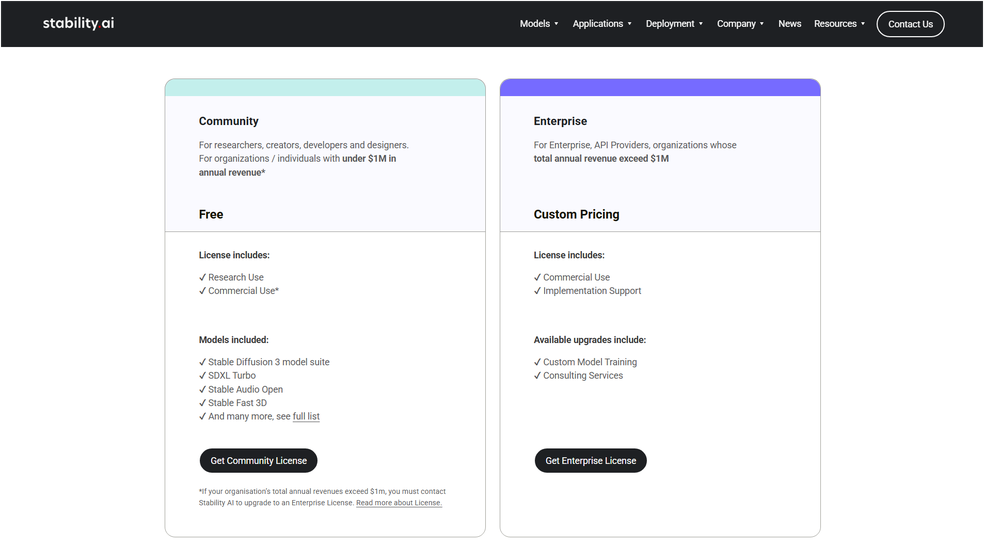Click the teal band atop Community card
This screenshot has height=559, width=984.
click(x=325, y=88)
